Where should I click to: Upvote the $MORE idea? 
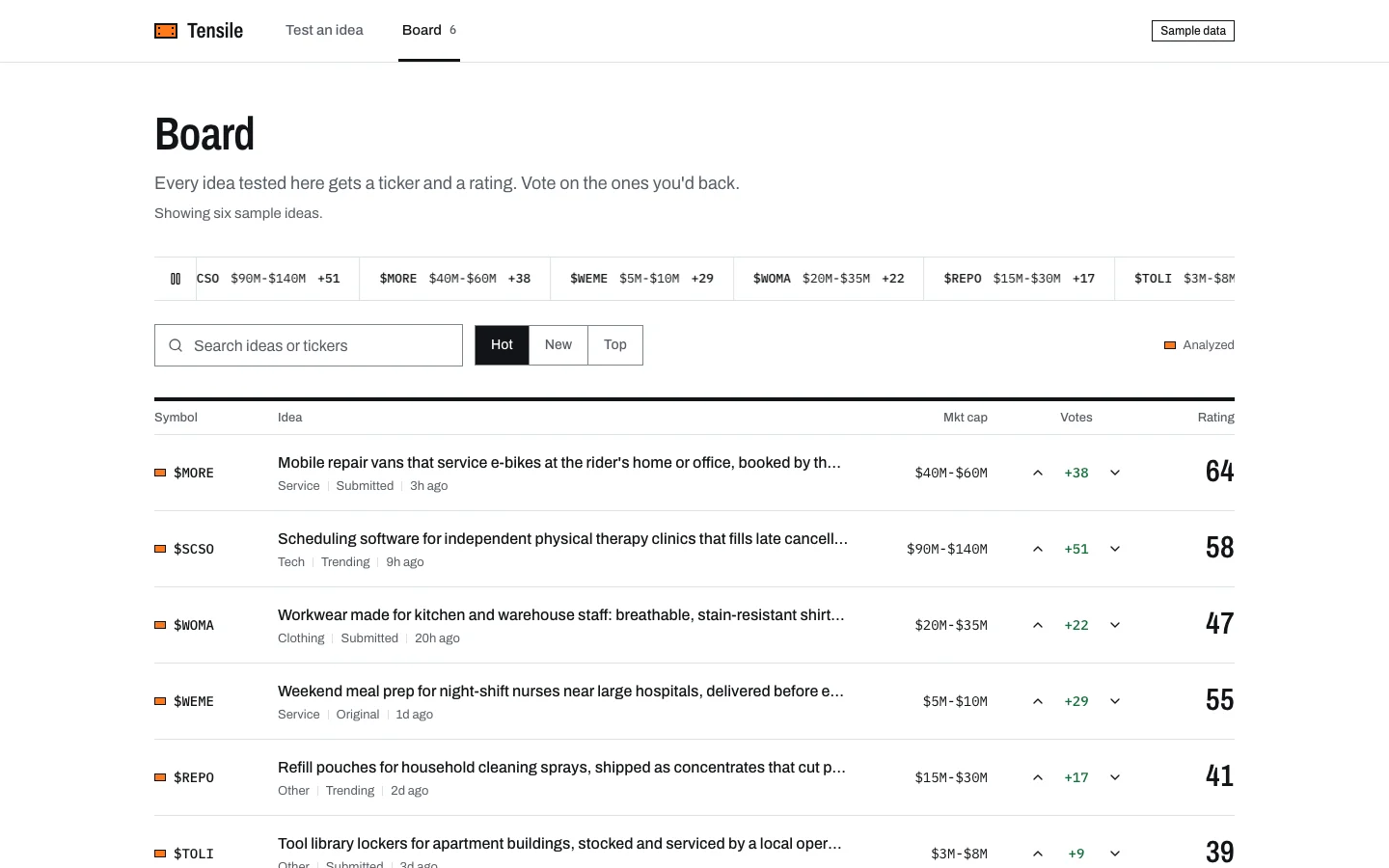click(x=1038, y=473)
